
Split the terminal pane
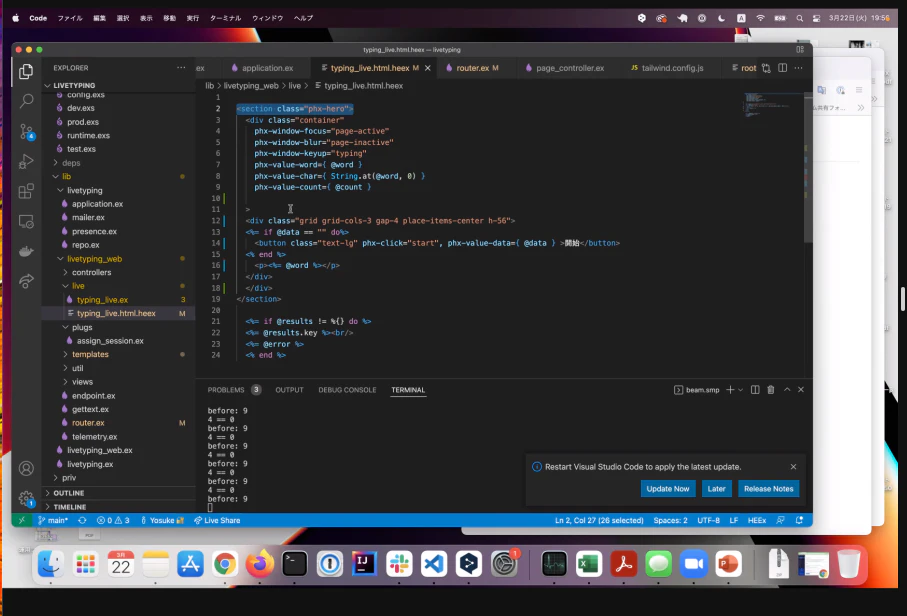755,390
